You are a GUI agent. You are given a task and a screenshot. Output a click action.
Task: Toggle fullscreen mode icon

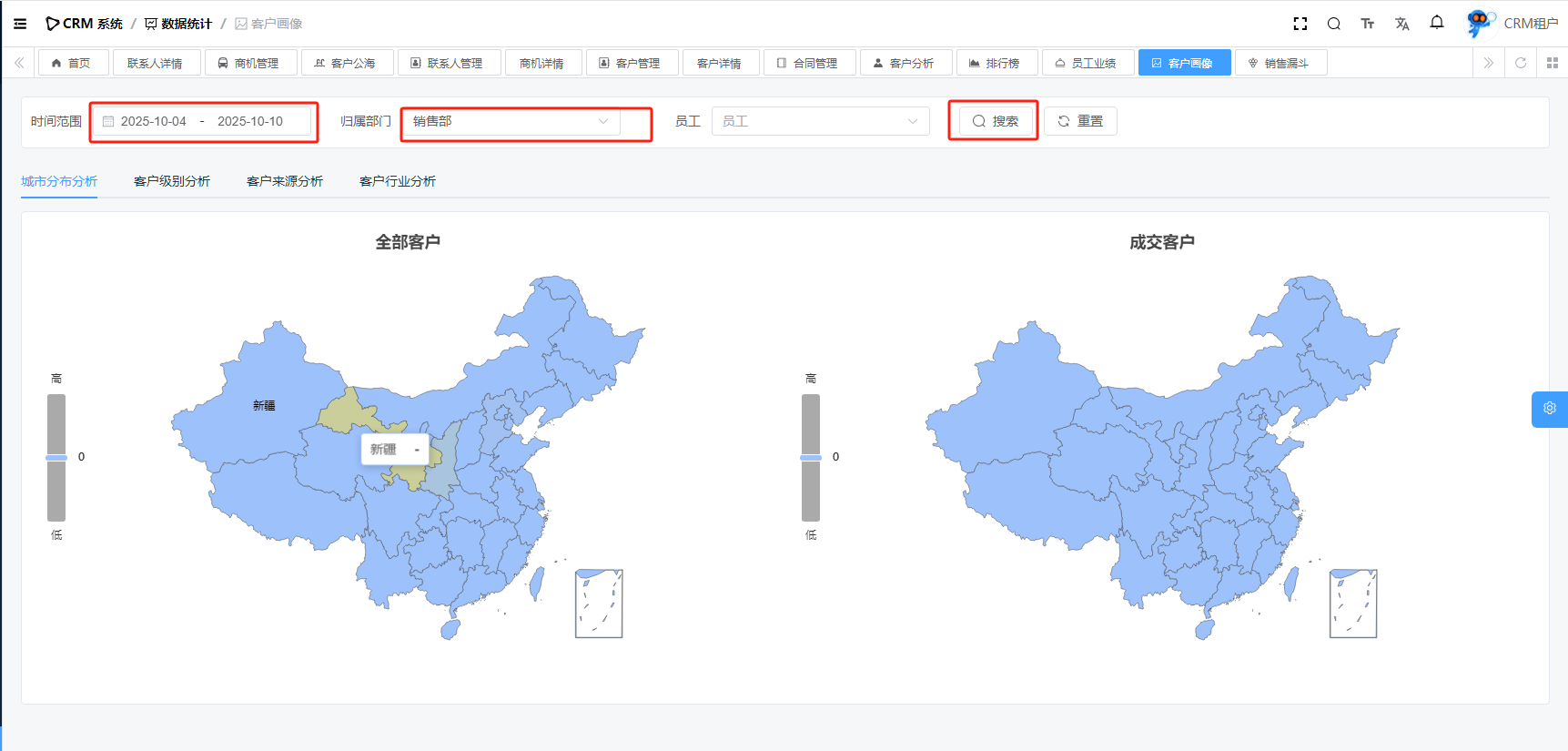pyautogui.click(x=1300, y=24)
